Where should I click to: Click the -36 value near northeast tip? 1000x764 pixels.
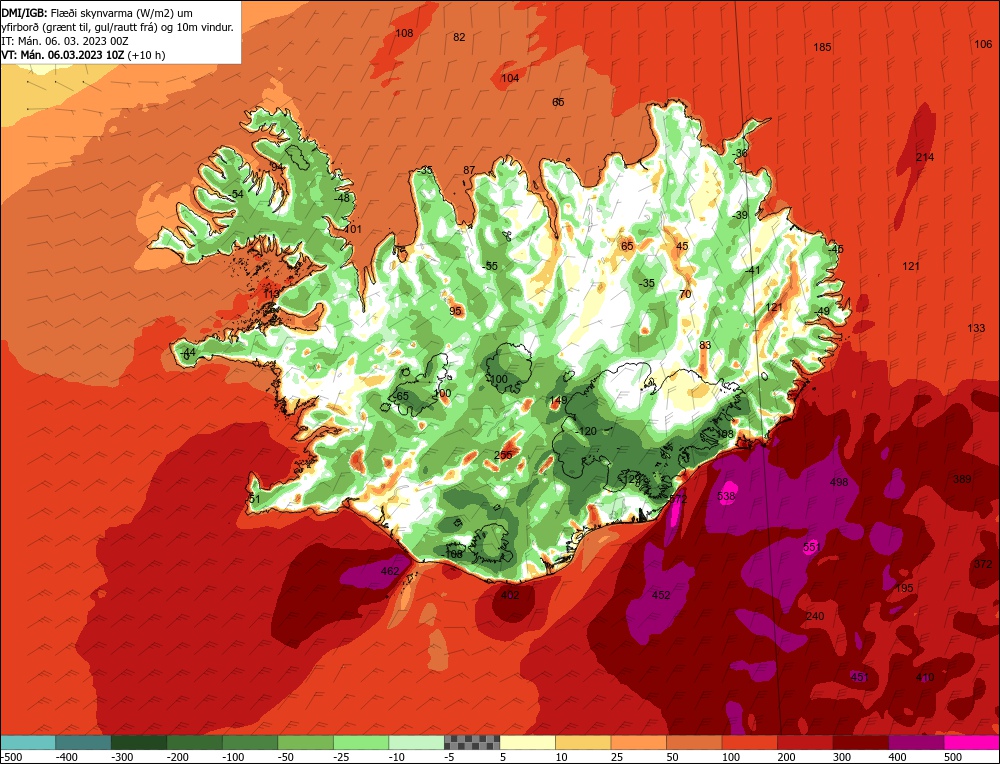740,154
